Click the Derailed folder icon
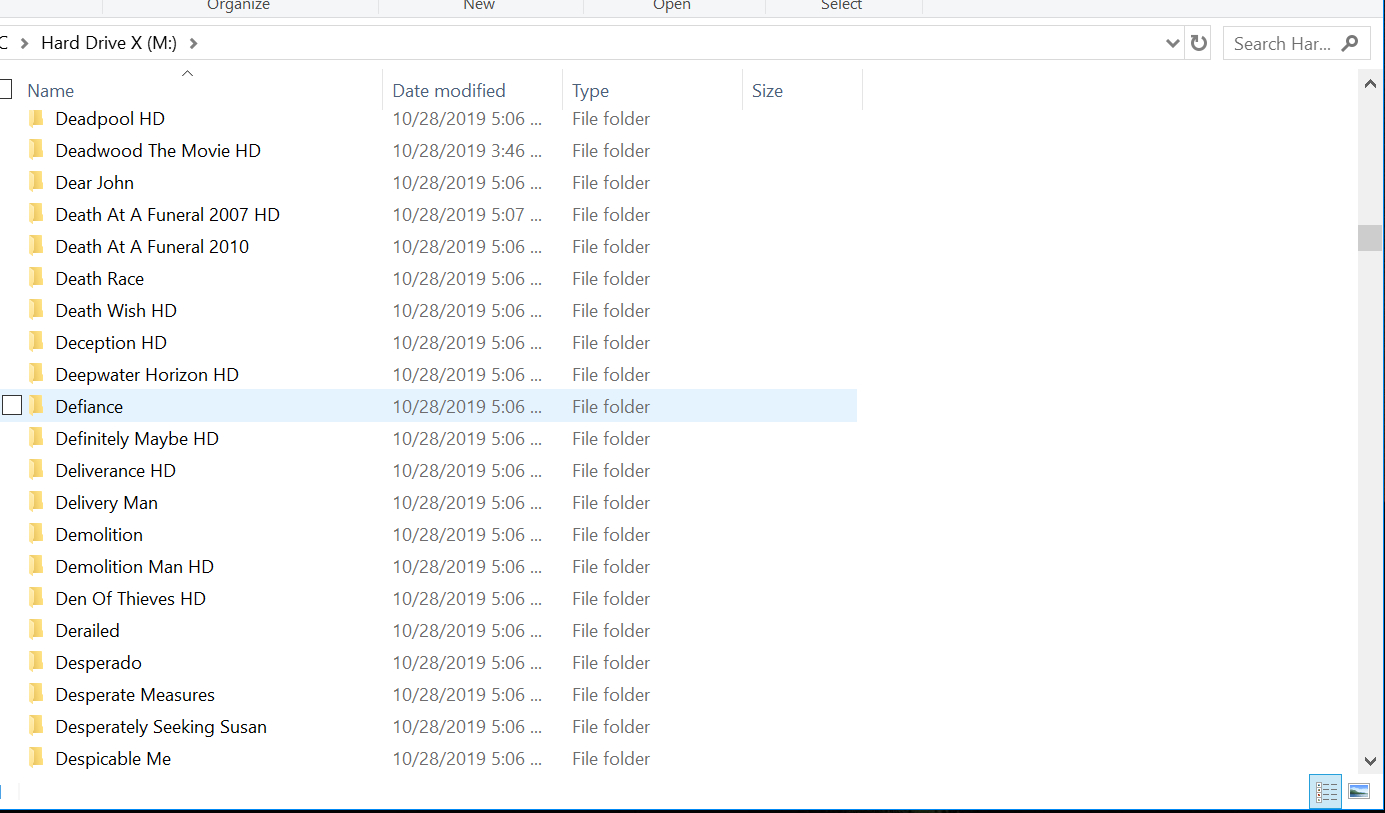This screenshot has width=1385, height=813. (37, 631)
